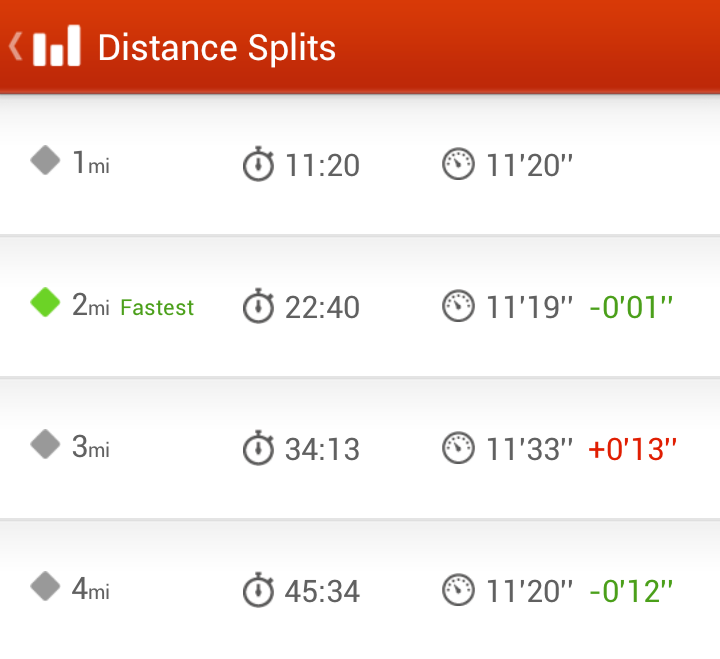Image resolution: width=720 pixels, height=659 pixels.
Task: Tap the stopwatch icon beside 45:34
Action: [x=258, y=590]
